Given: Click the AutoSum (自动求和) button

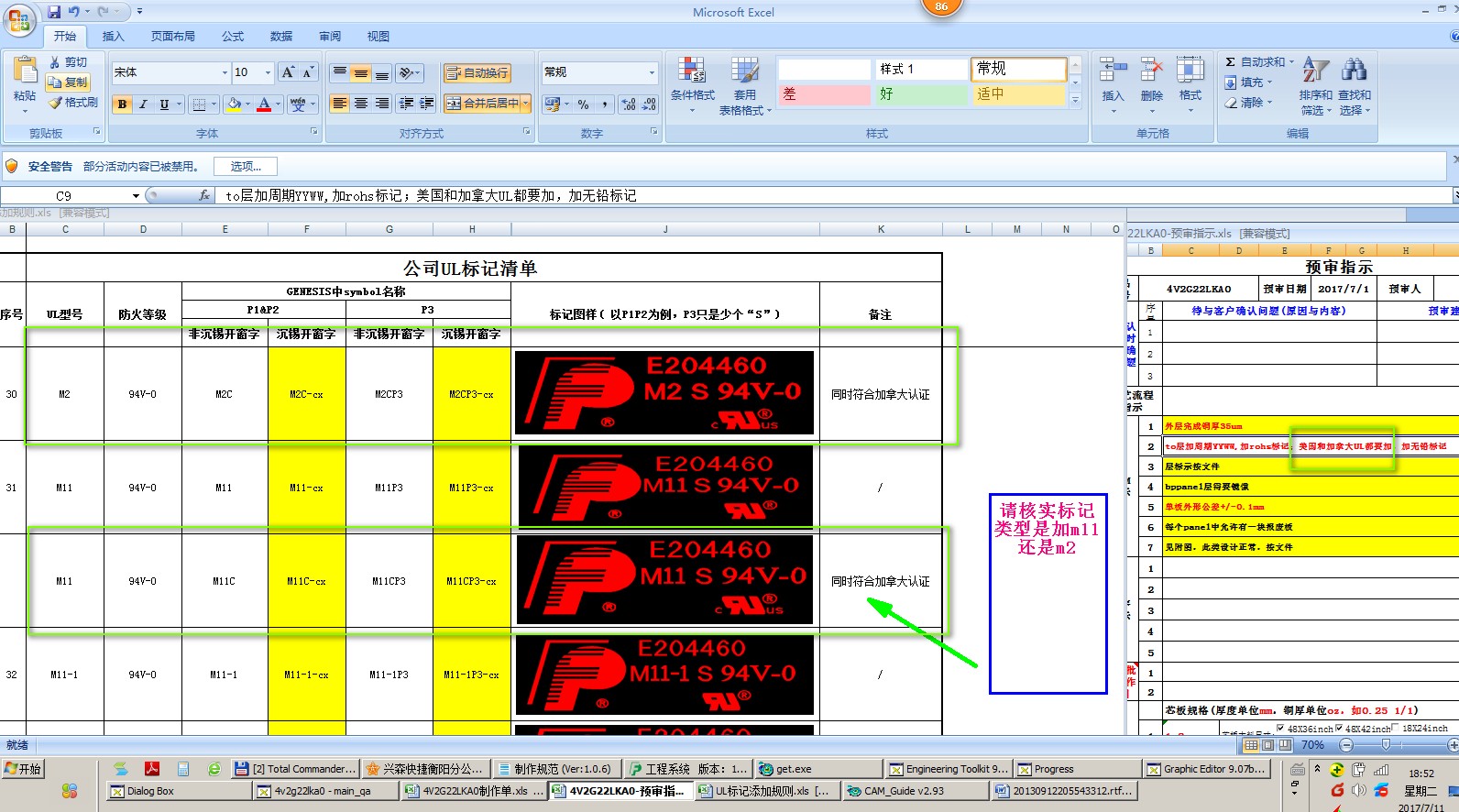Looking at the screenshot, I should click(1255, 62).
